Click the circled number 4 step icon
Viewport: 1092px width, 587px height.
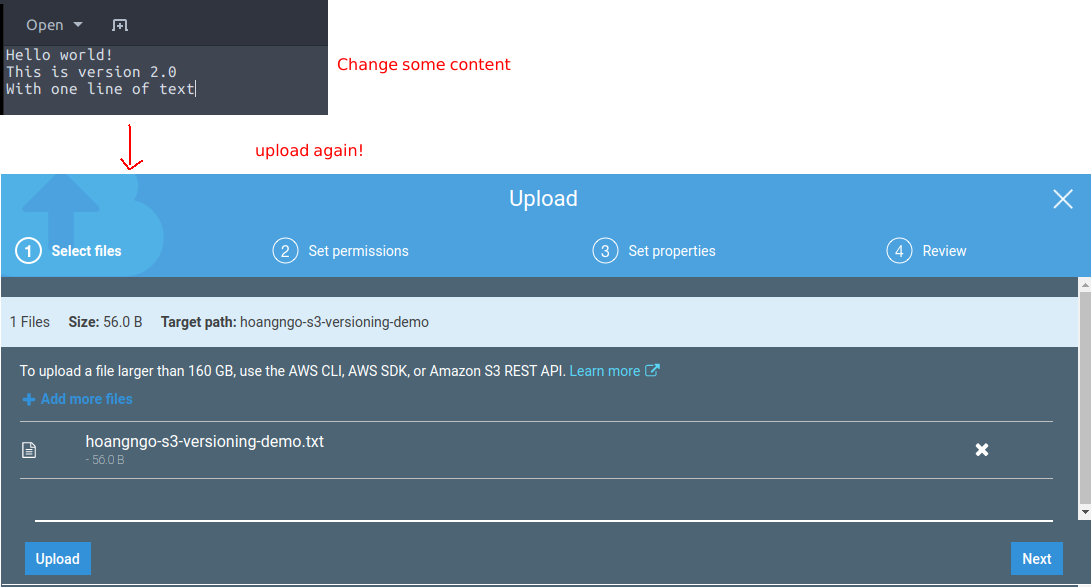(898, 251)
